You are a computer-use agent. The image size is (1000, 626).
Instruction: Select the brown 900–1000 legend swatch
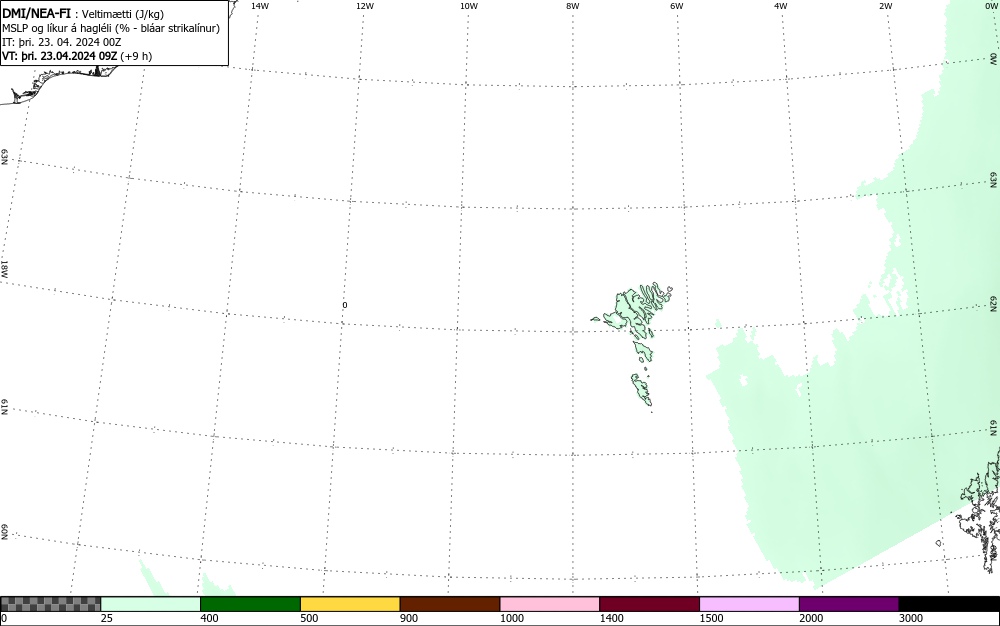pyautogui.click(x=450, y=604)
